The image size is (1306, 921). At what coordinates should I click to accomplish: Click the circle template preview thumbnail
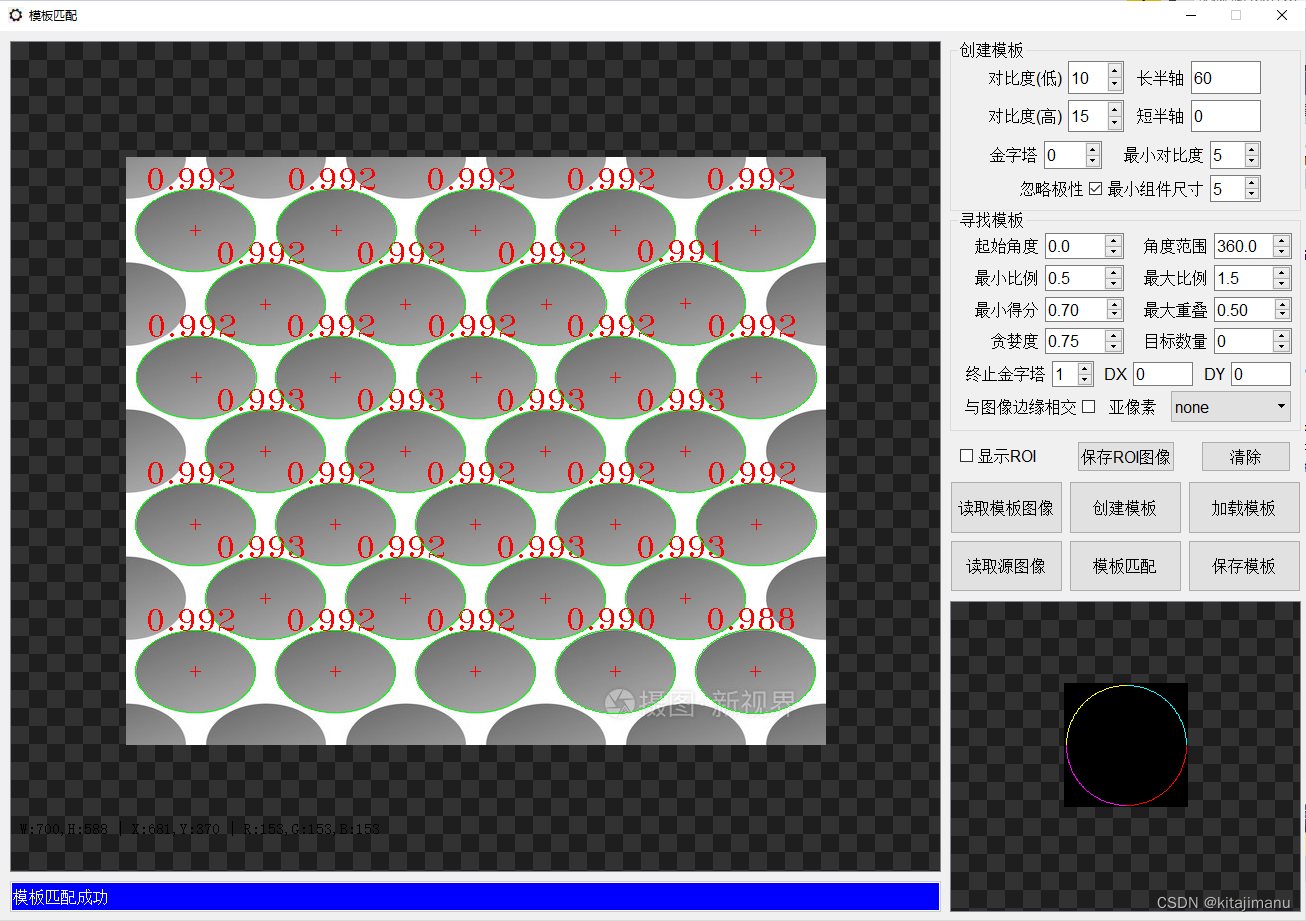pyautogui.click(x=1126, y=745)
